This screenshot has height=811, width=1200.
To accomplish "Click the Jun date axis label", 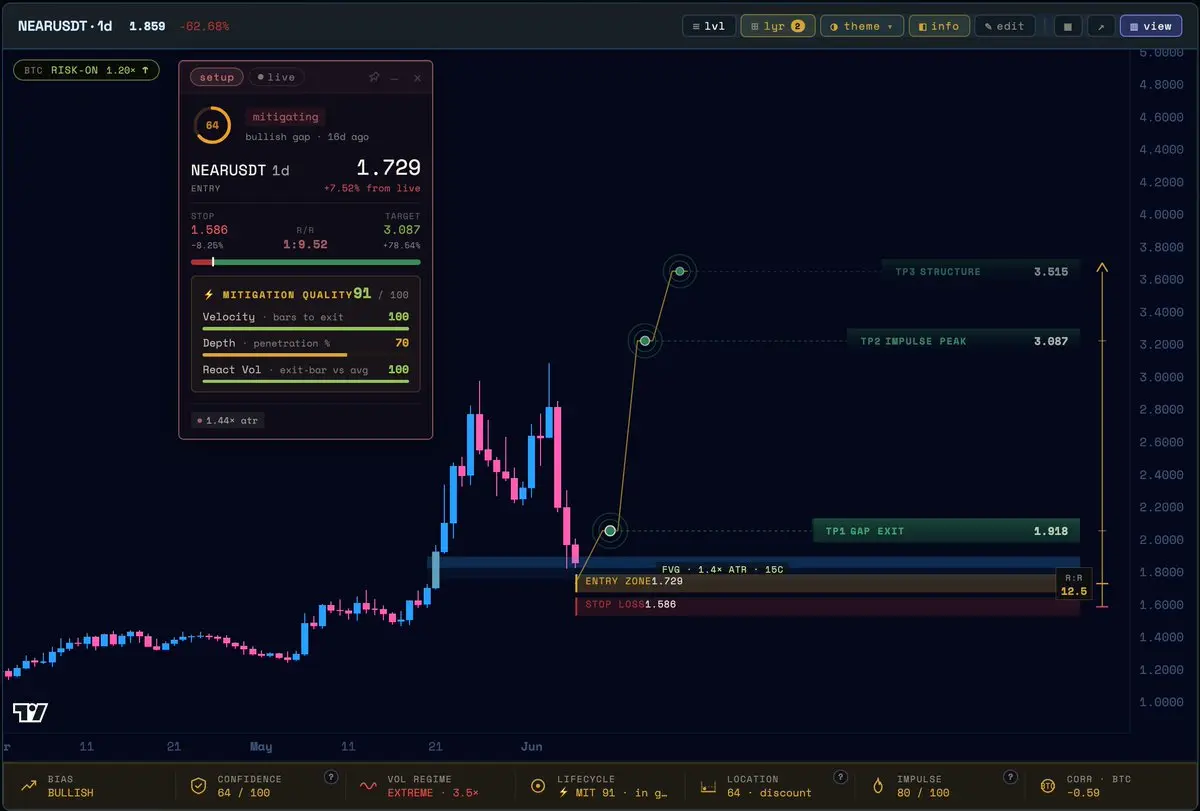I will click(x=532, y=747).
